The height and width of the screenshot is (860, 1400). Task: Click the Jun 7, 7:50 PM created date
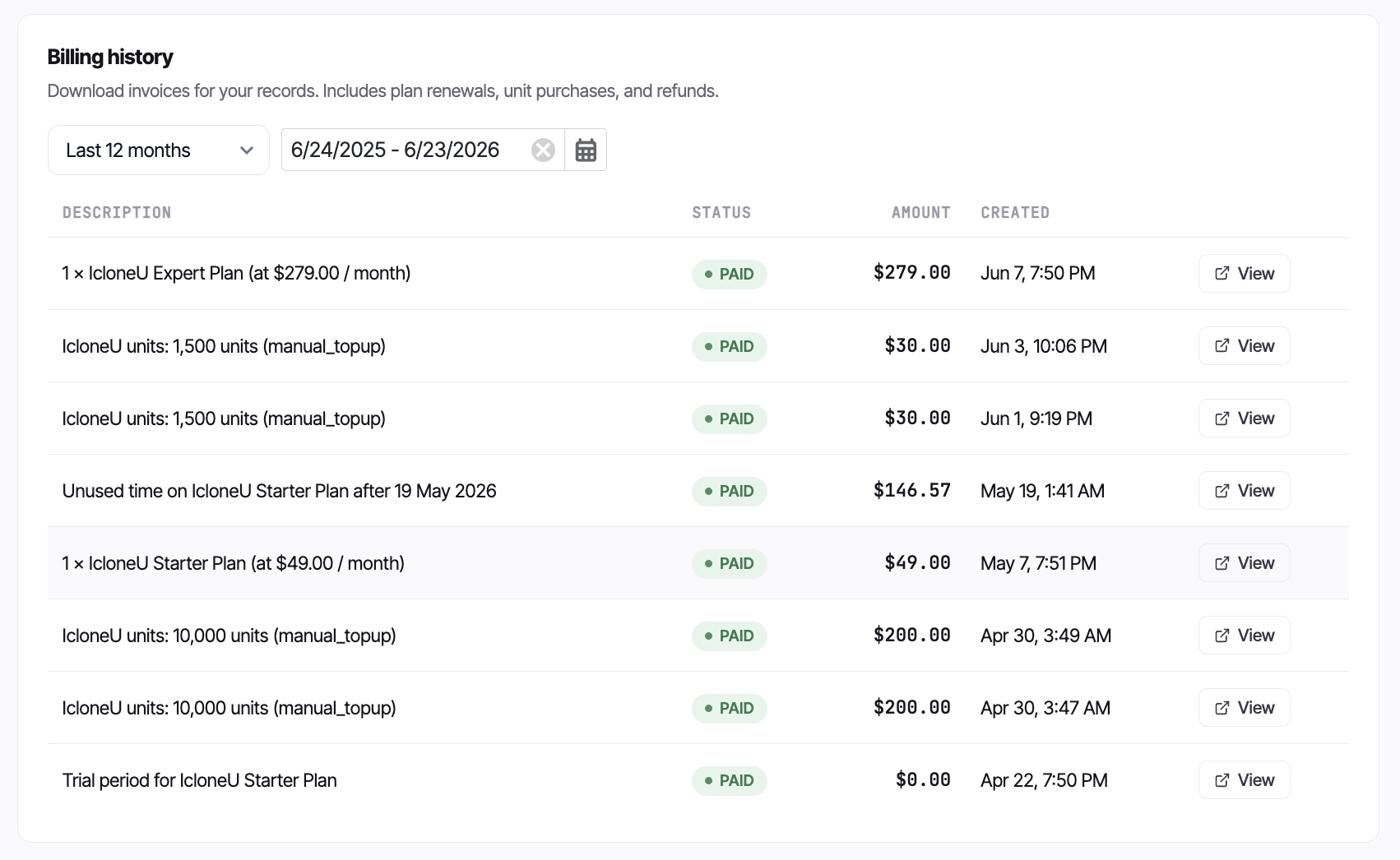pos(1038,273)
